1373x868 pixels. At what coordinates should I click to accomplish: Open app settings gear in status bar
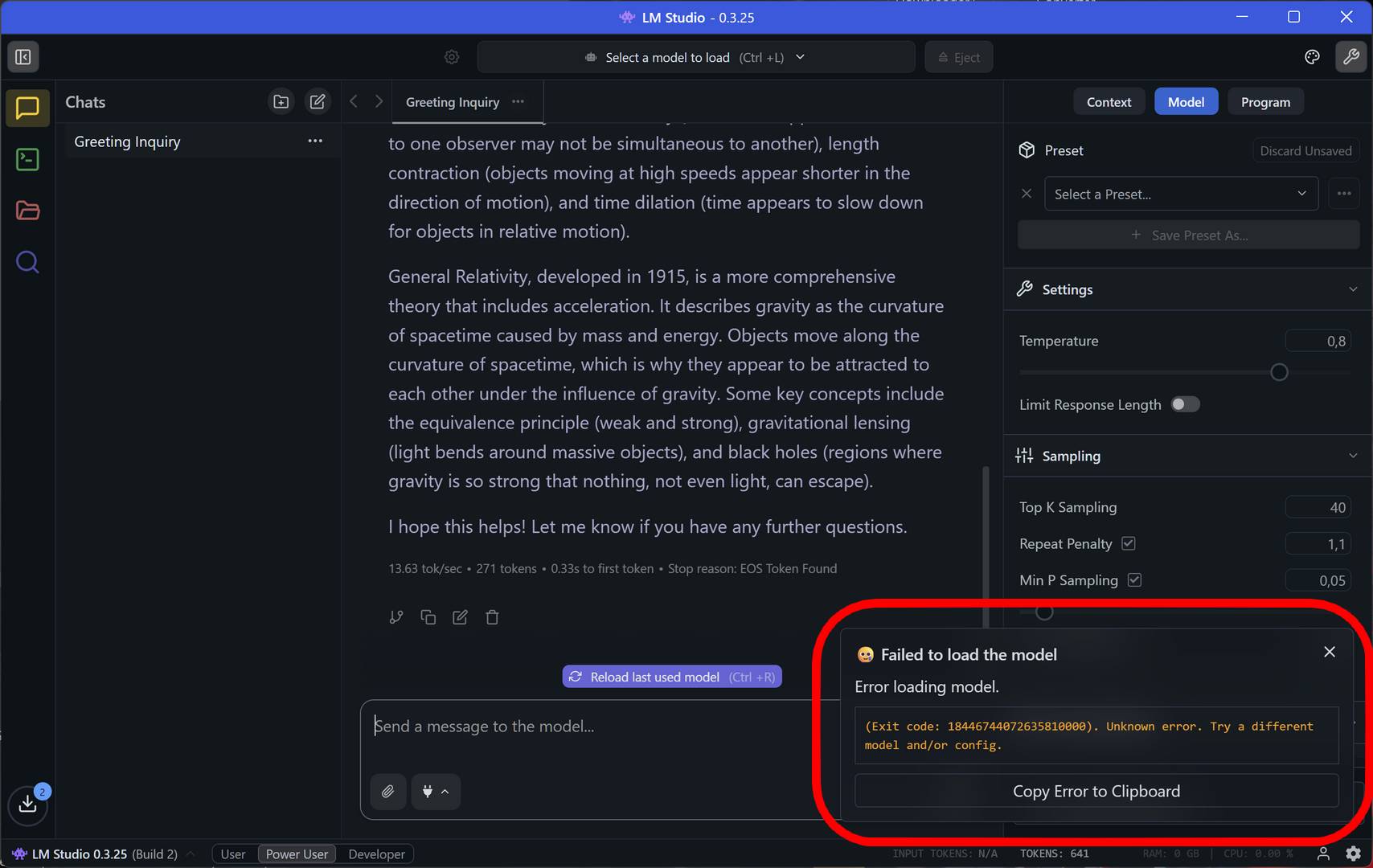[x=1354, y=854]
